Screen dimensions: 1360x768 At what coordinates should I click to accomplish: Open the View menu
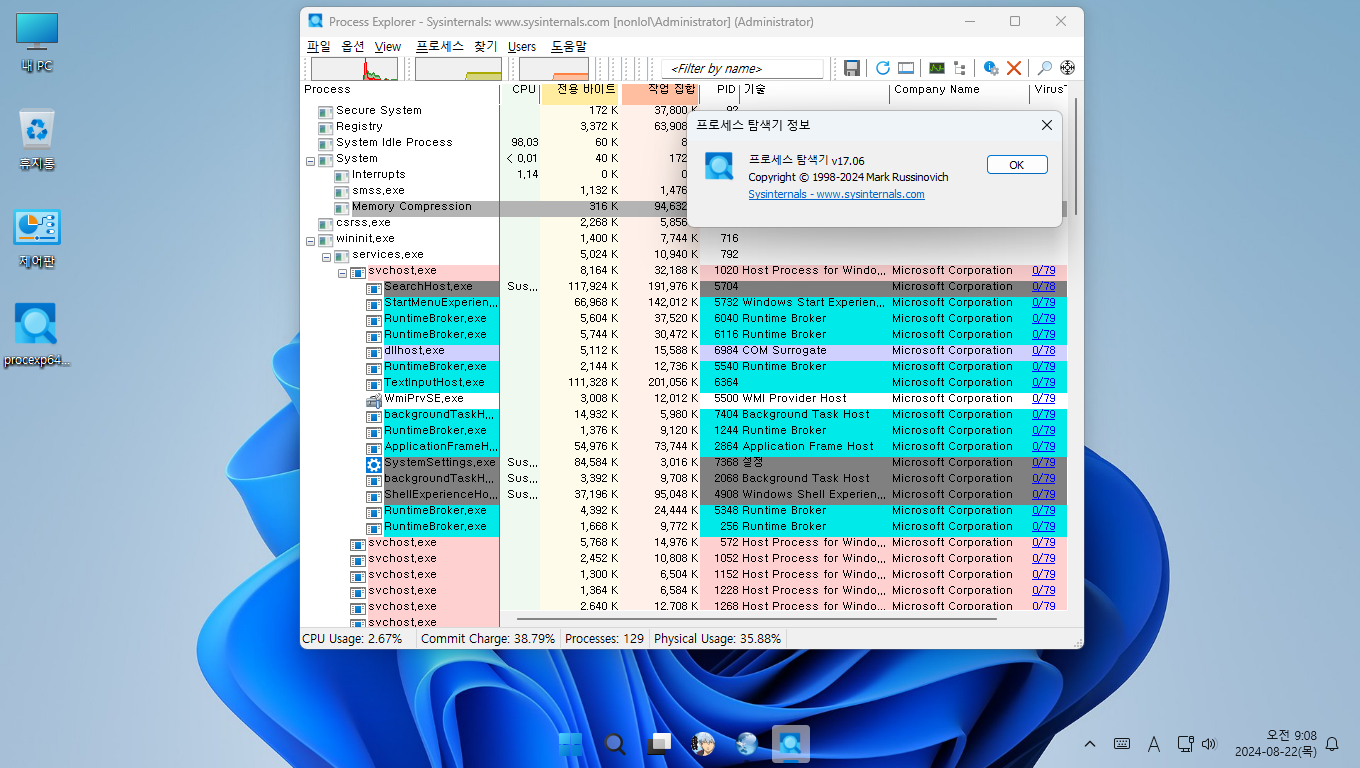tap(388, 47)
